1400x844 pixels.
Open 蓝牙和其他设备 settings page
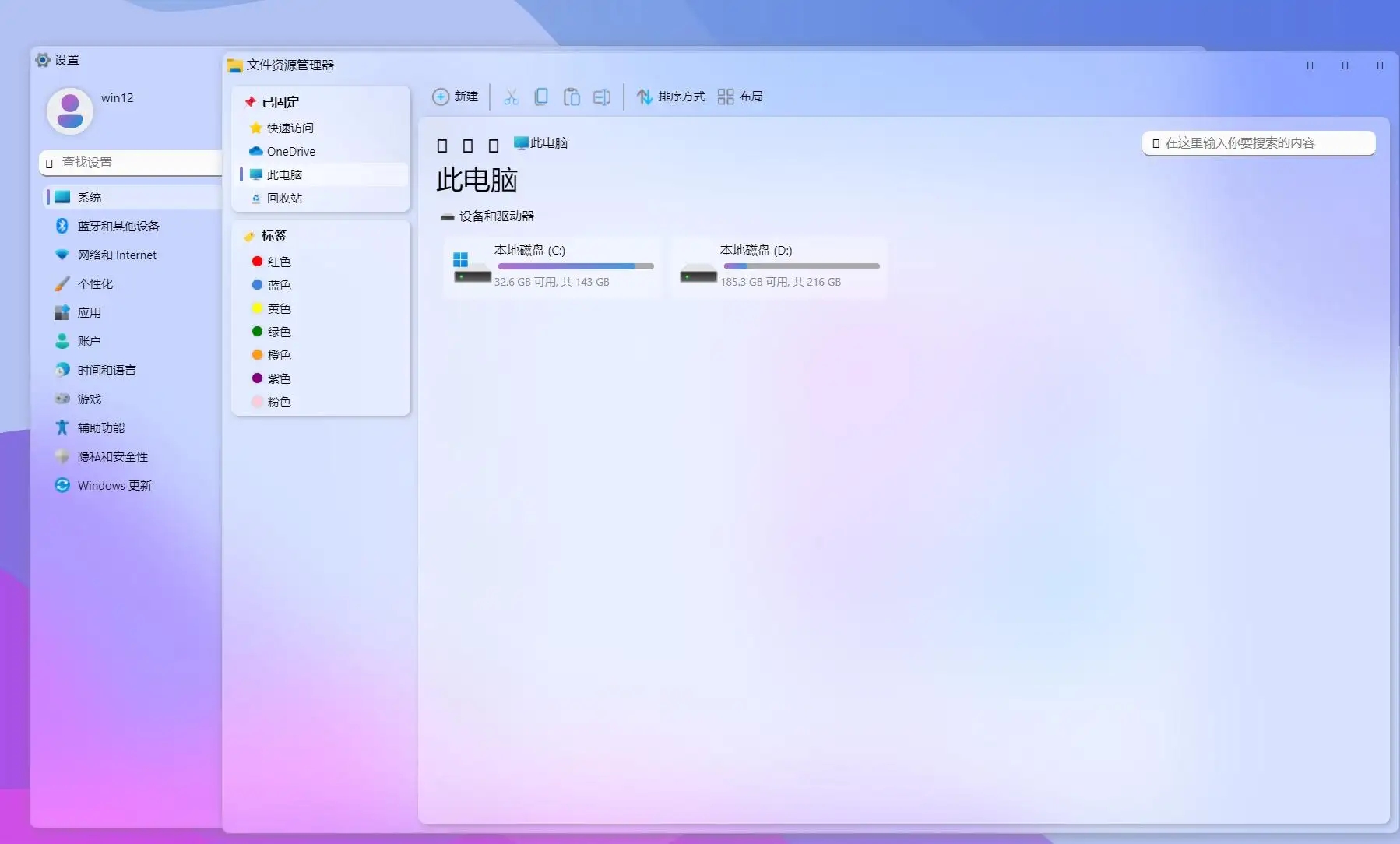118,226
